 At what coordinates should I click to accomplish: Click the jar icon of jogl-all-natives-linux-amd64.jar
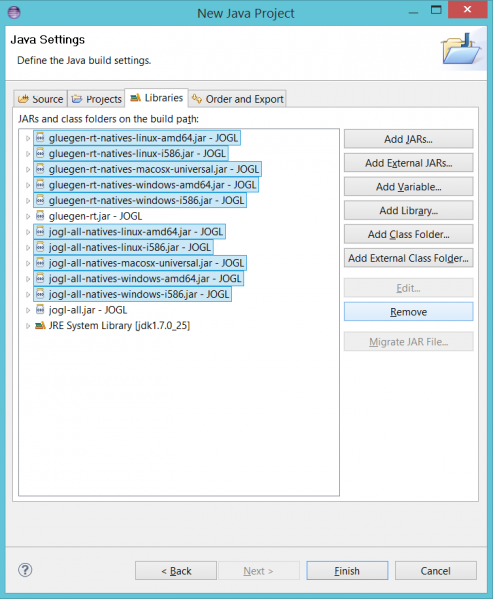point(40,232)
